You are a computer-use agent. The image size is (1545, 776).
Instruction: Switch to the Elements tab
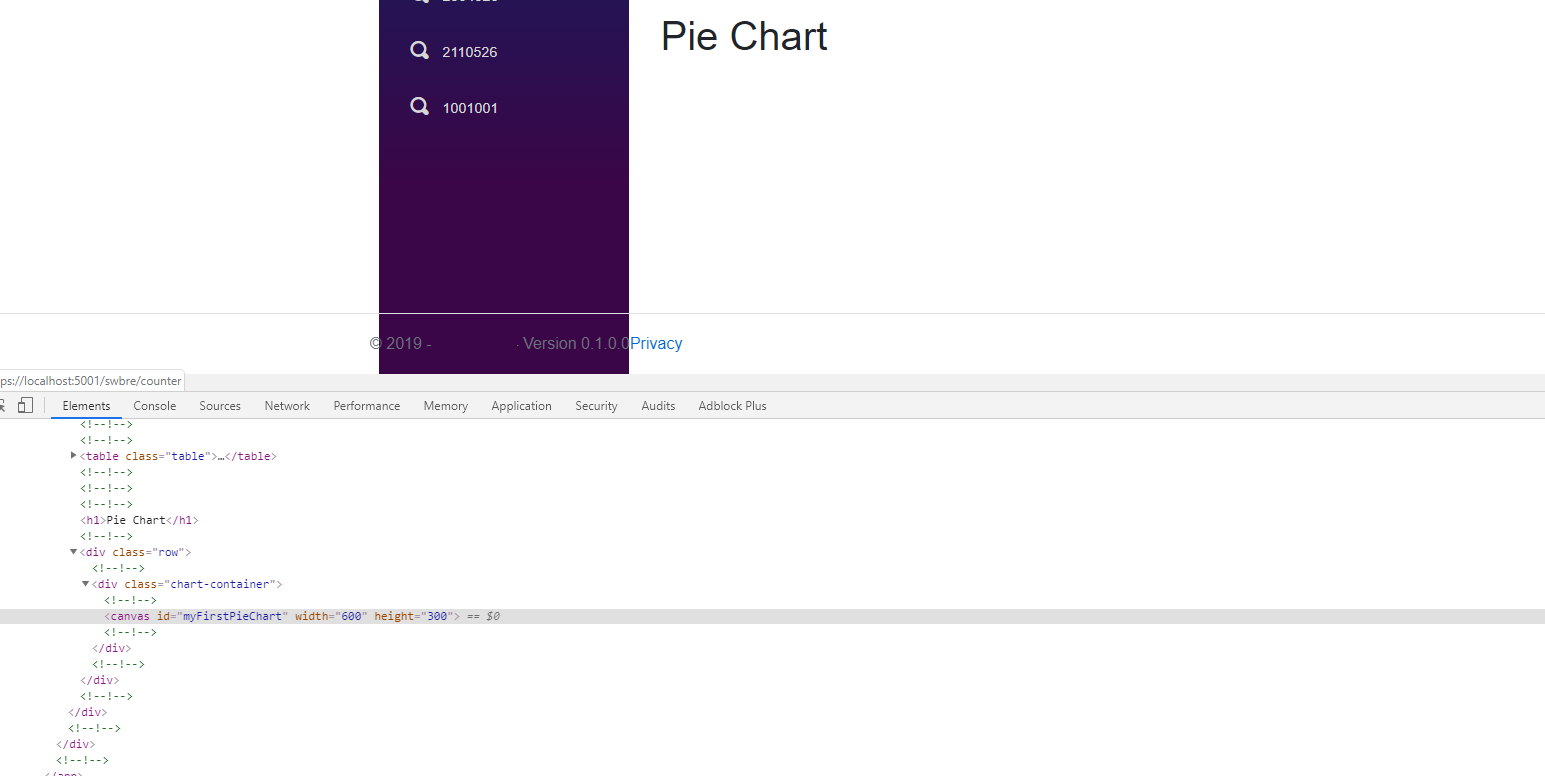(x=86, y=406)
